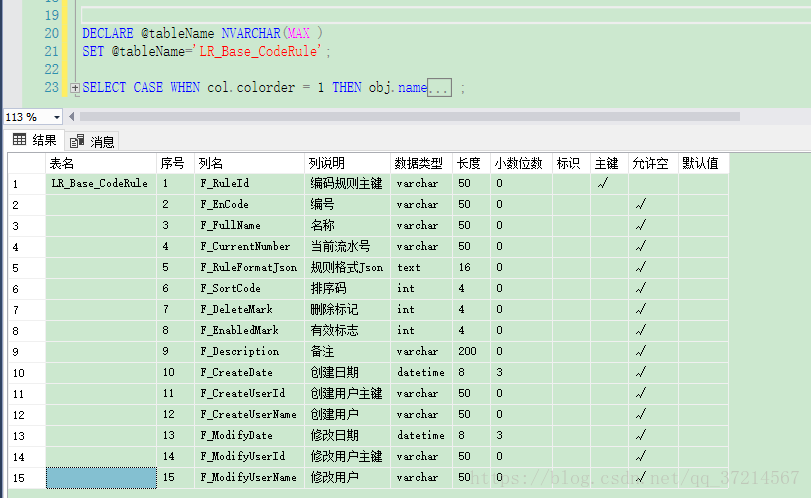Select the F_CreateUserId cell
Image resolution: width=811 pixels, height=498 pixels.
tap(249, 394)
